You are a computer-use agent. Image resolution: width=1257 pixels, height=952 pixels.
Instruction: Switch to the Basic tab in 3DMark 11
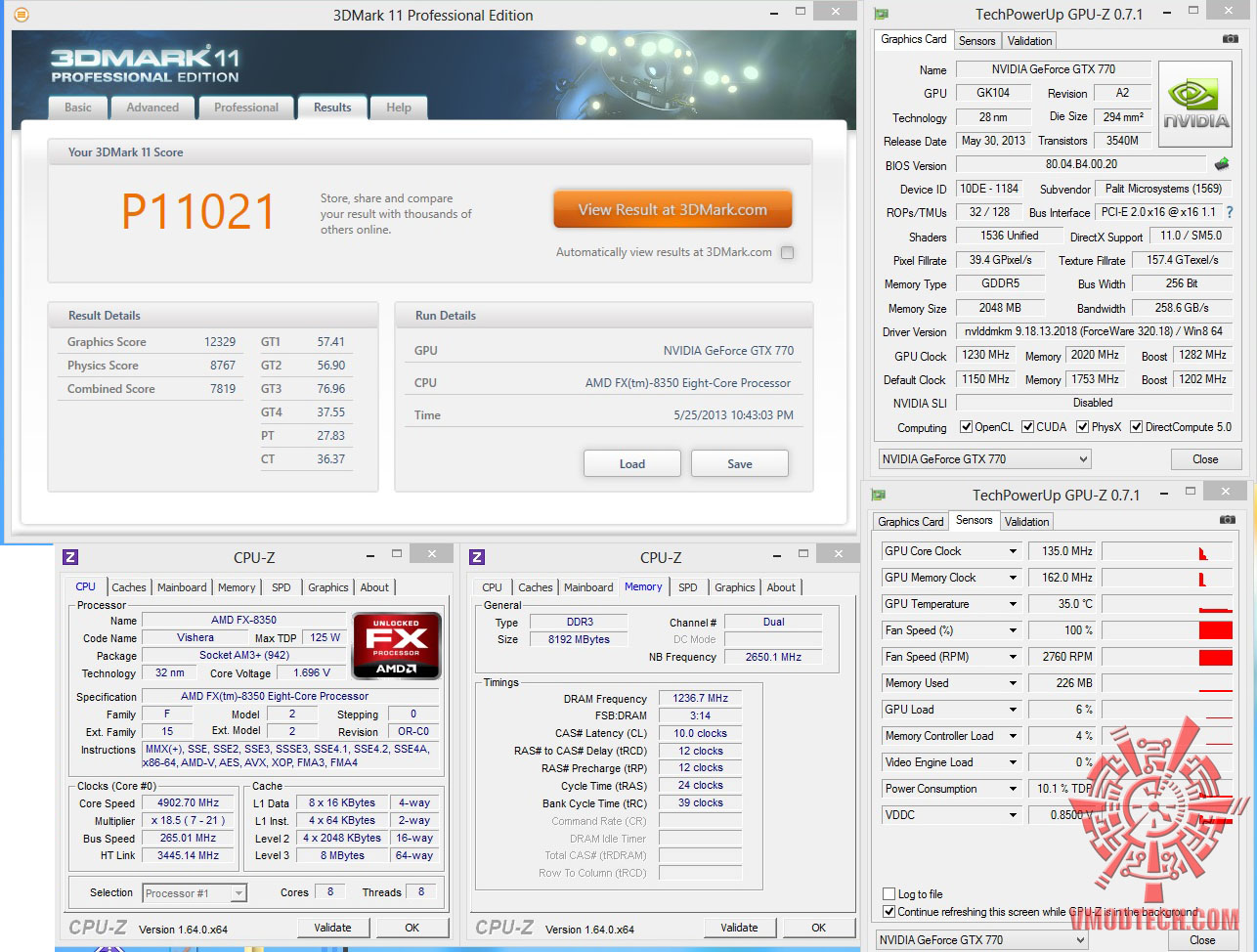[x=78, y=108]
